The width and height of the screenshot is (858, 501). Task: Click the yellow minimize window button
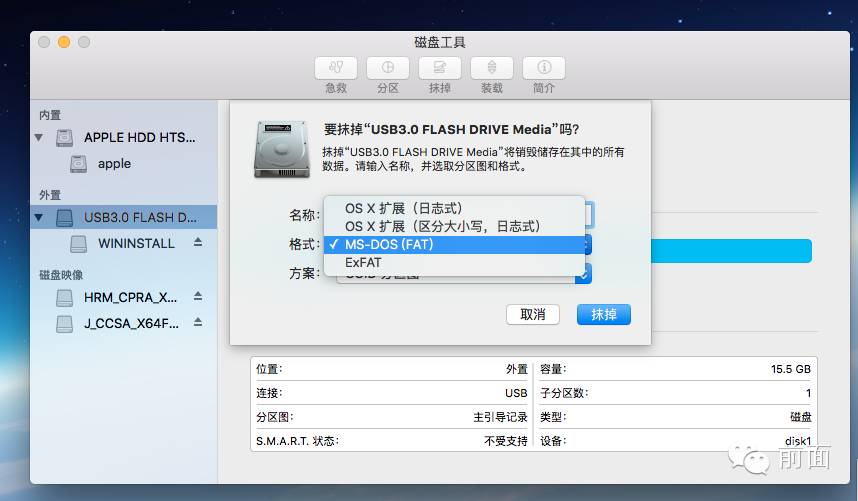[x=64, y=42]
